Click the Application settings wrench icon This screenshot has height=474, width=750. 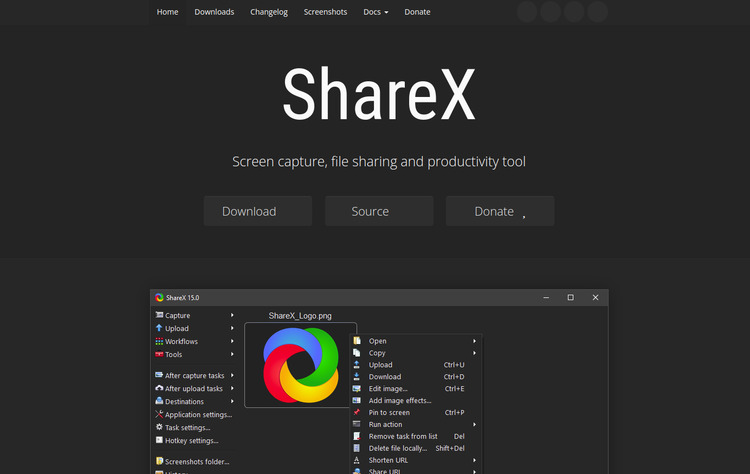point(159,414)
